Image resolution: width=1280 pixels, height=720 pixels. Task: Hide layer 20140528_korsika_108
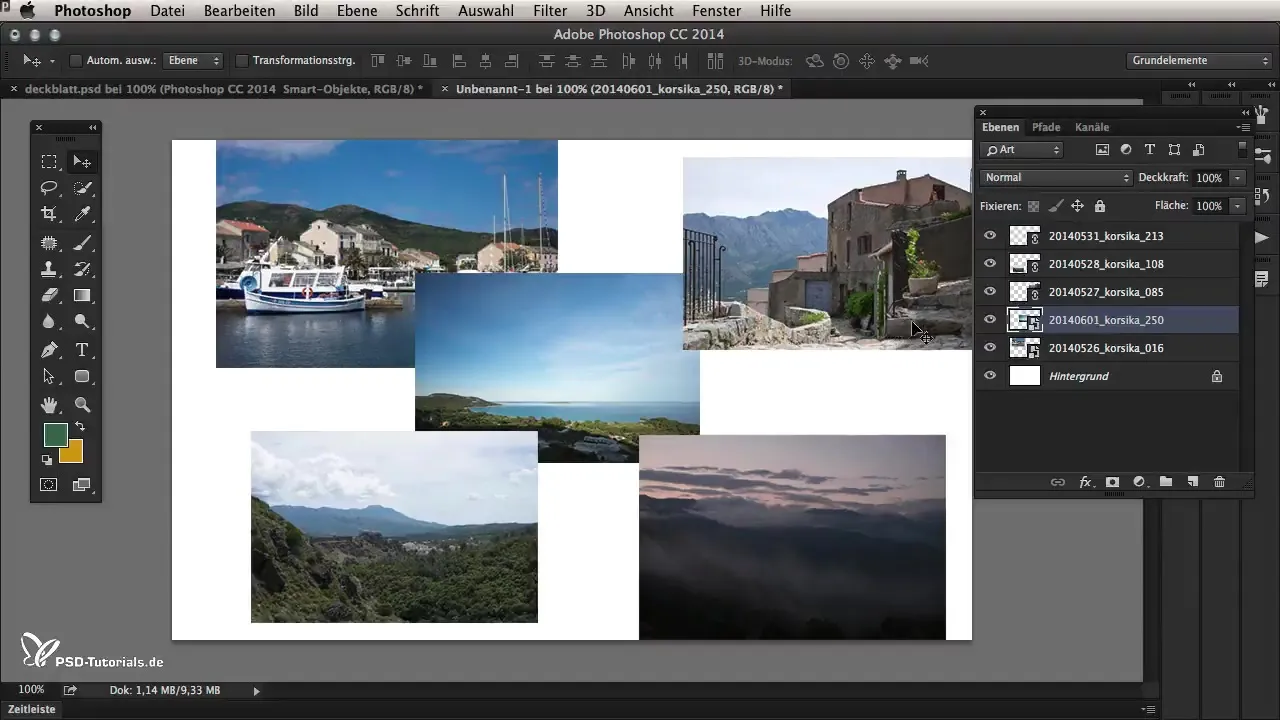[990, 264]
